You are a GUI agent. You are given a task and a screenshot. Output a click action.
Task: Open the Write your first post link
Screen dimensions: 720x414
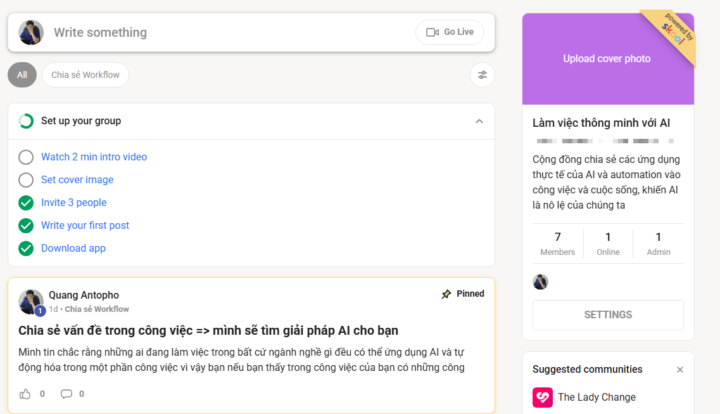tap(85, 225)
